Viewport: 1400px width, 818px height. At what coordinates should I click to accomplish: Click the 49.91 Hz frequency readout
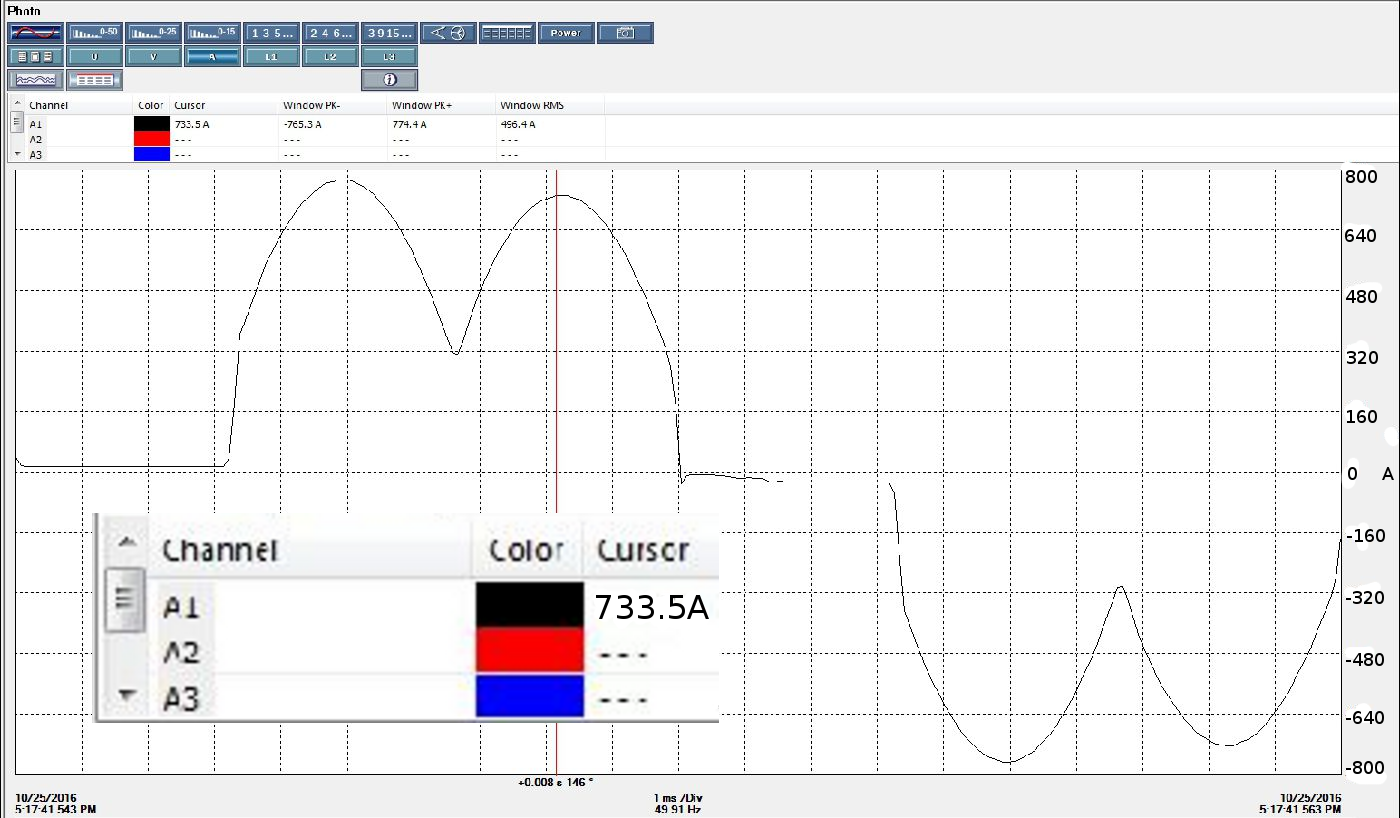coord(677,809)
